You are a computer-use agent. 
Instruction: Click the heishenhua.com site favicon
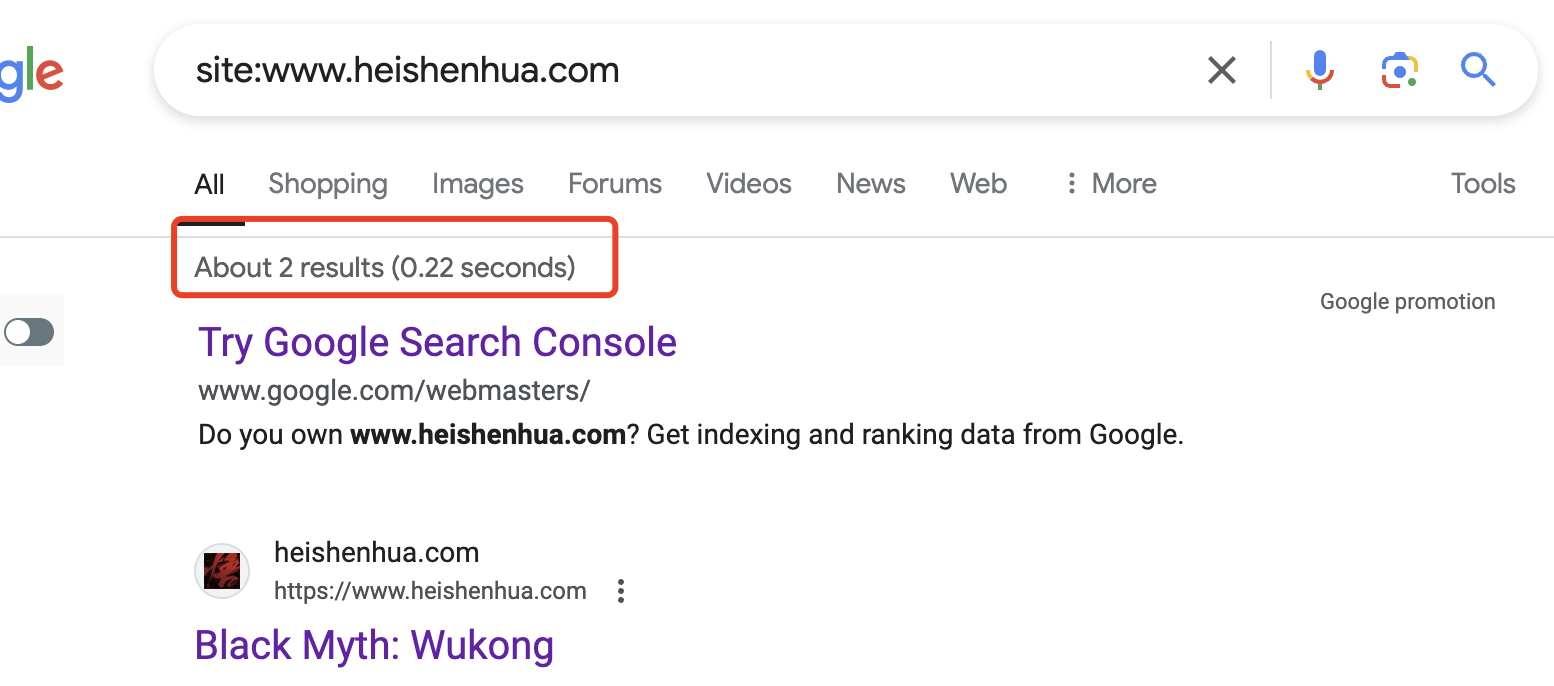click(x=220, y=572)
